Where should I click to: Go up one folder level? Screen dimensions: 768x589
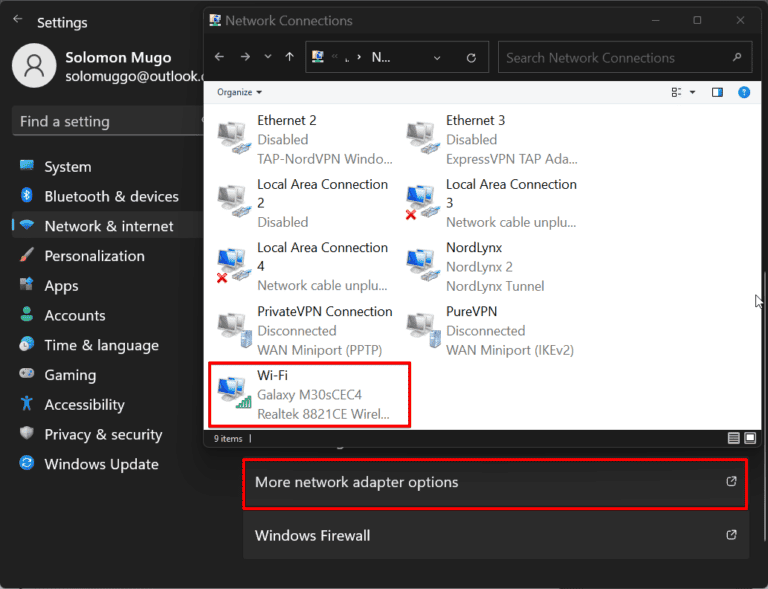pyautogui.click(x=289, y=58)
